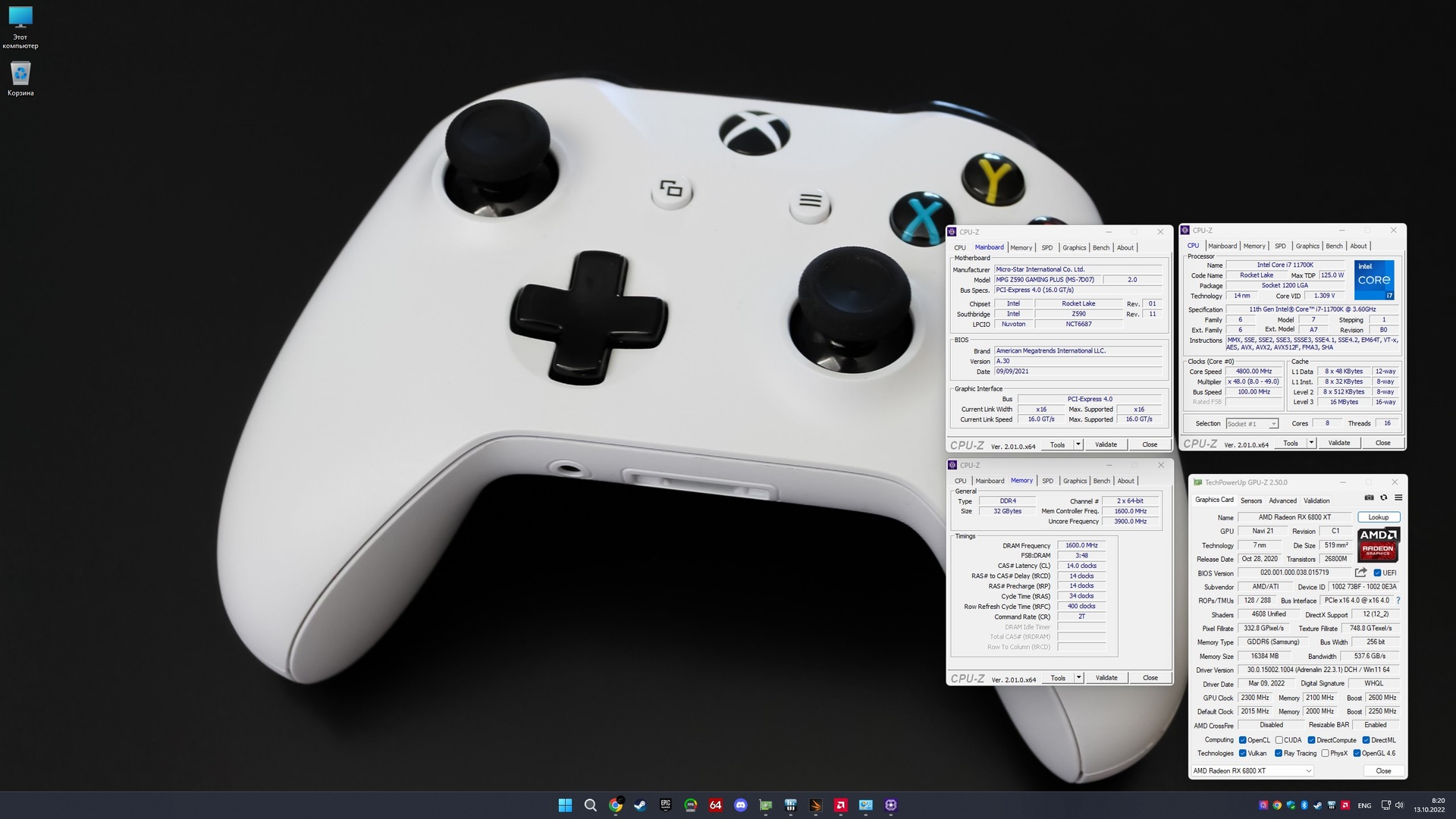The width and height of the screenshot is (1456, 819).
Task: Click the BIOS Version field 020.001.000.038.015719
Action: [x=1294, y=573]
